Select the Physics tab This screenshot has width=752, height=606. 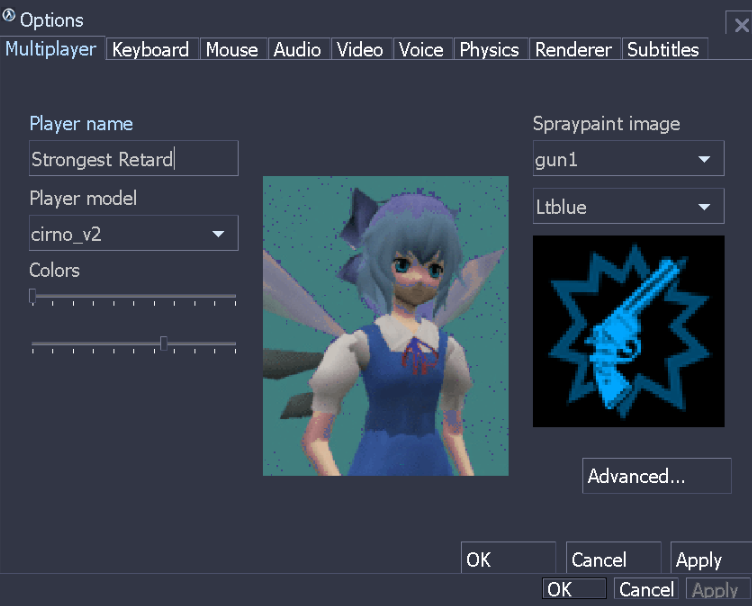tap(490, 49)
